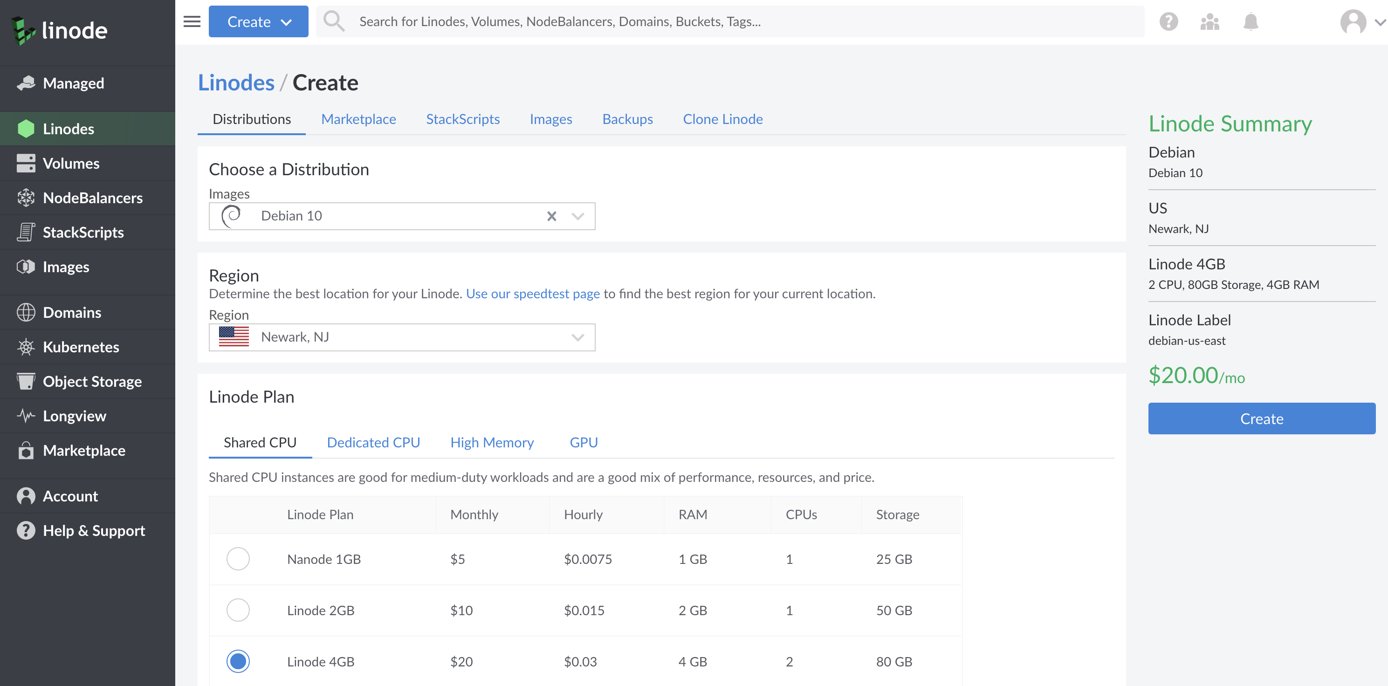Click the Kubernetes icon in sidebar
This screenshot has height=686, width=1388.
pyautogui.click(x=26, y=347)
